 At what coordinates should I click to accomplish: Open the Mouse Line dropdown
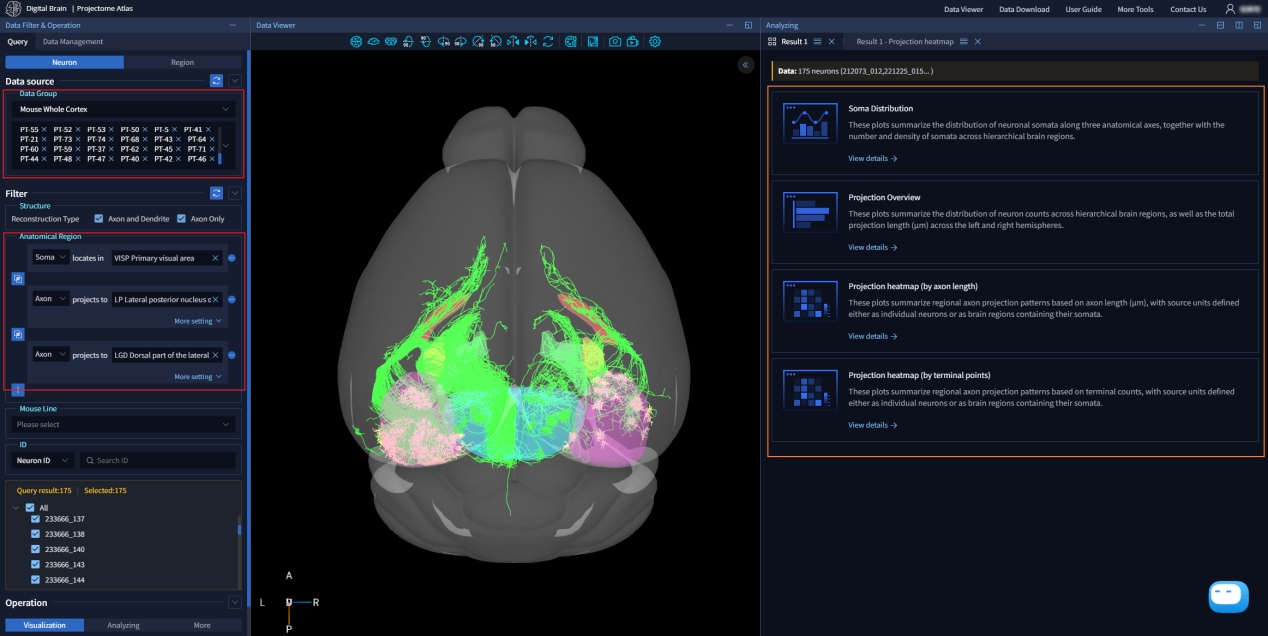tap(124, 424)
